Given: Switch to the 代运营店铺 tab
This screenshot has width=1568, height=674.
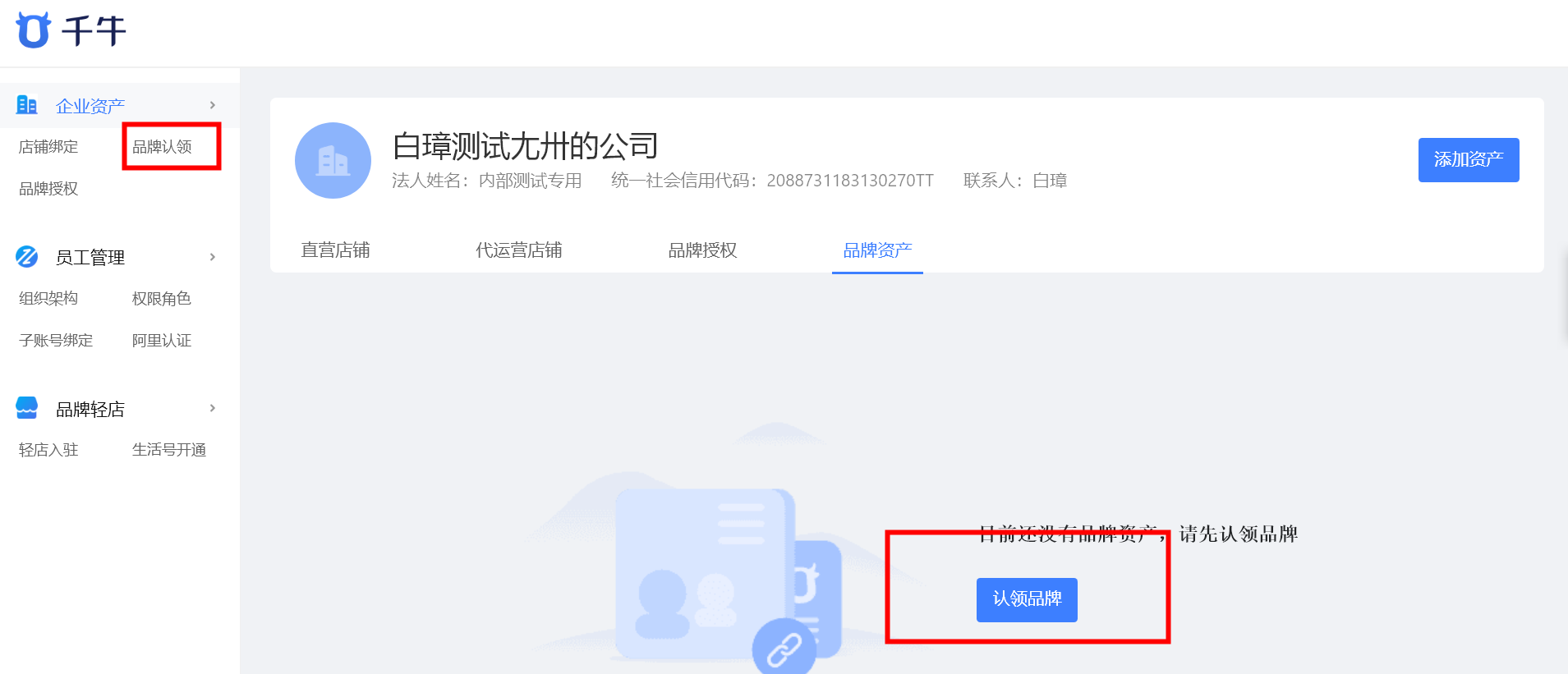Looking at the screenshot, I should pos(519,250).
